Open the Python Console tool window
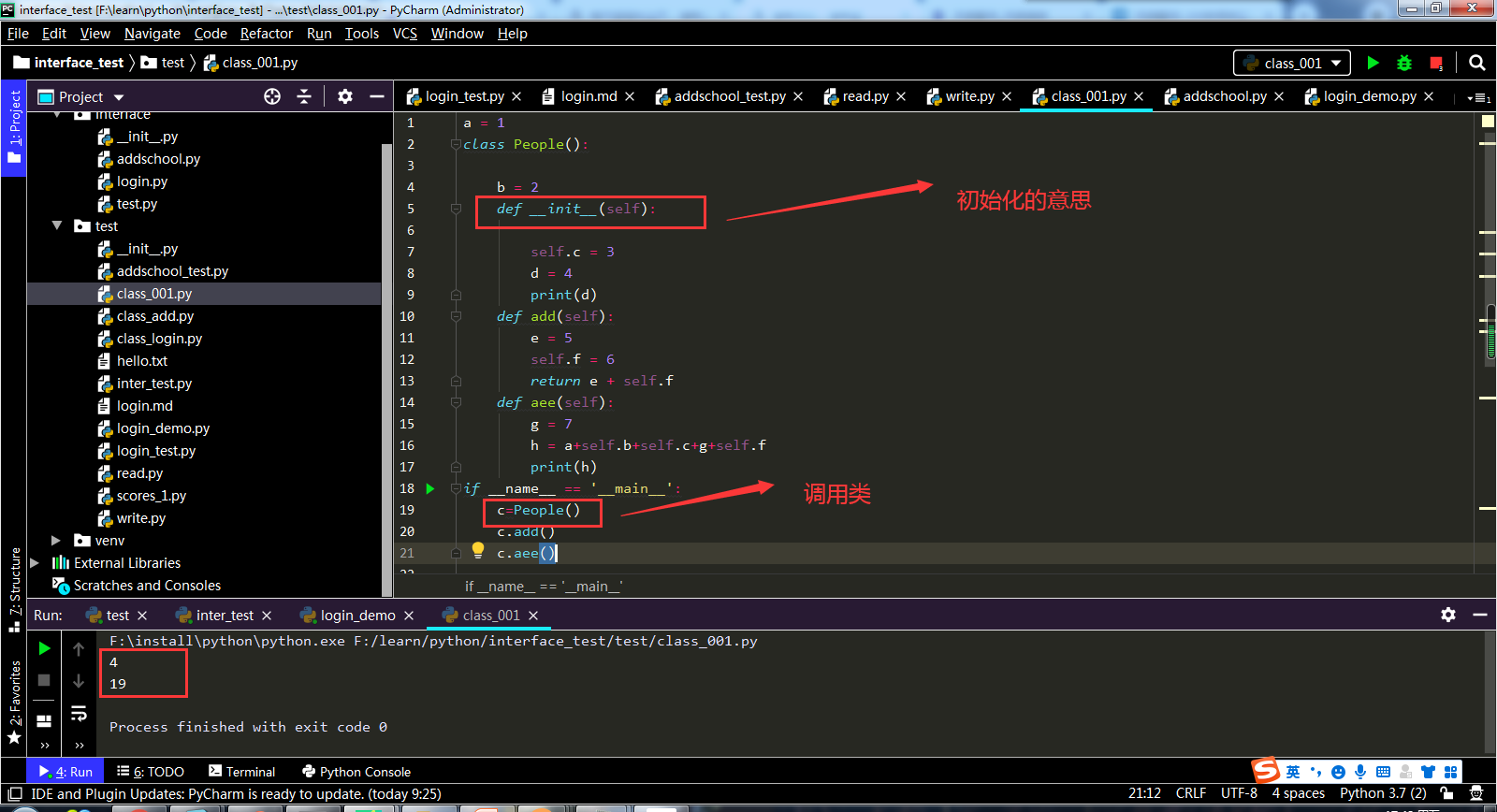 point(356,772)
